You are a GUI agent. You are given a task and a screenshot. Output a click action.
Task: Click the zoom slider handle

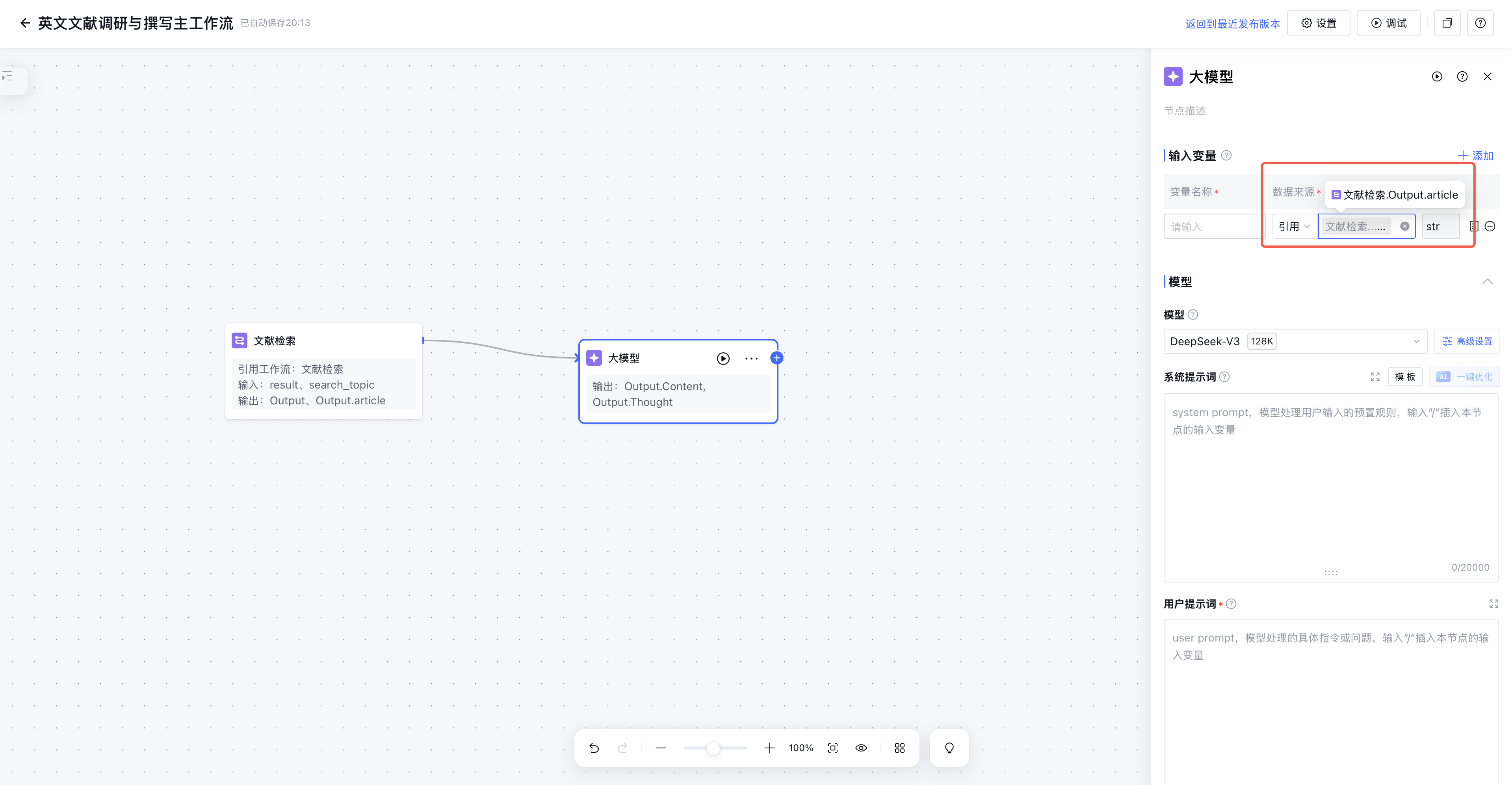click(x=713, y=748)
